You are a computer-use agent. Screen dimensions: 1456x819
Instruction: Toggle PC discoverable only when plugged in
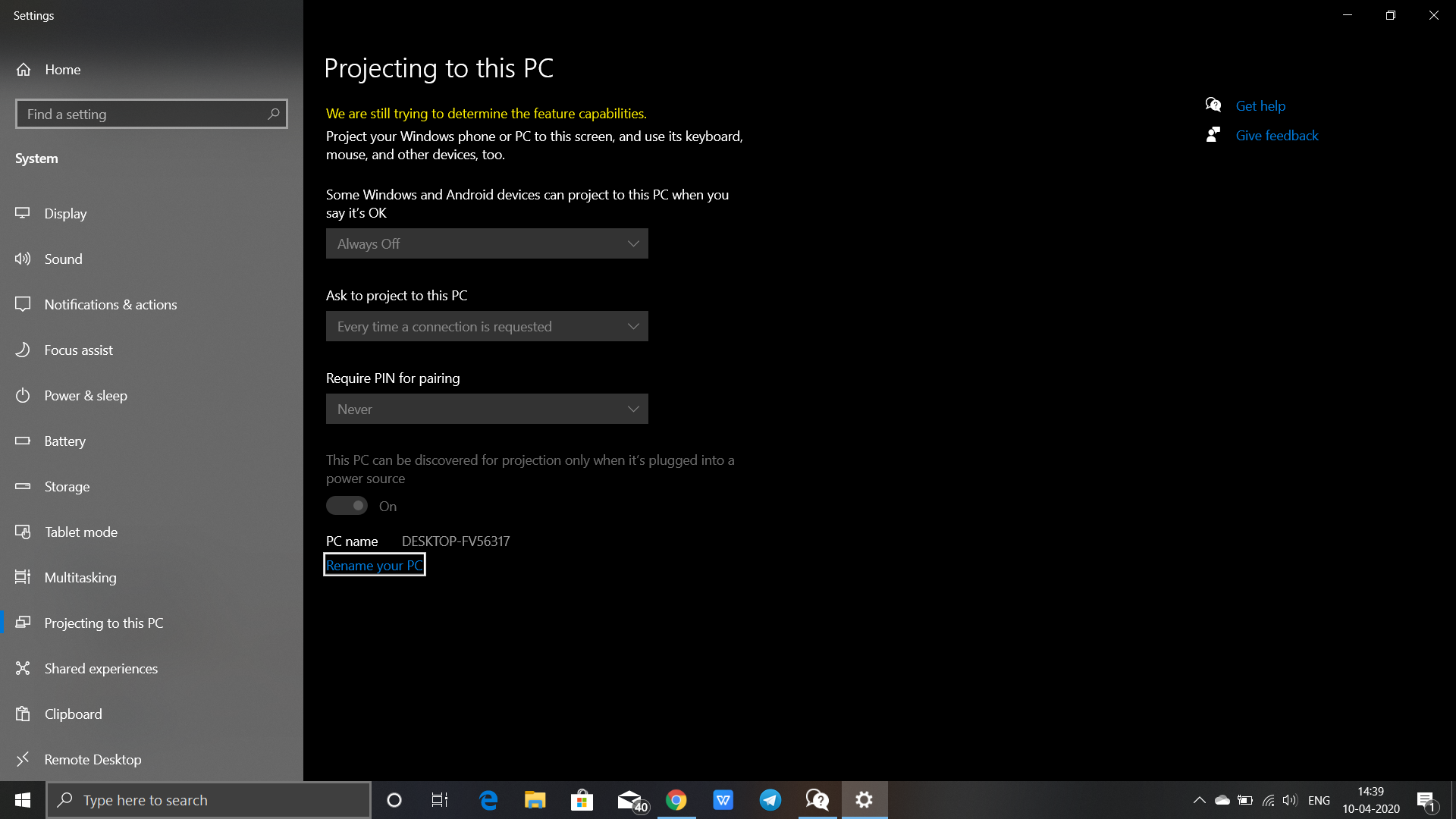[x=347, y=506]
